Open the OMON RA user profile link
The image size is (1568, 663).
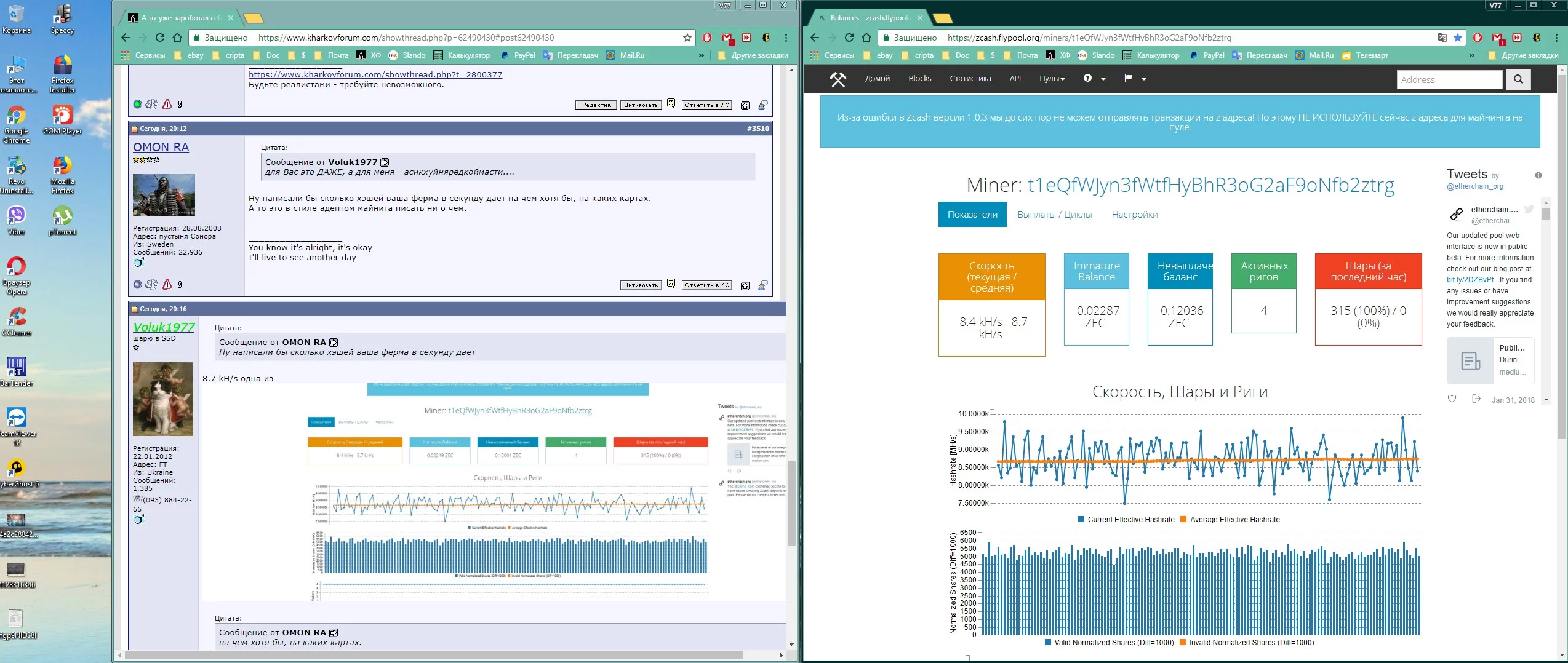click(x=161, y=147)
